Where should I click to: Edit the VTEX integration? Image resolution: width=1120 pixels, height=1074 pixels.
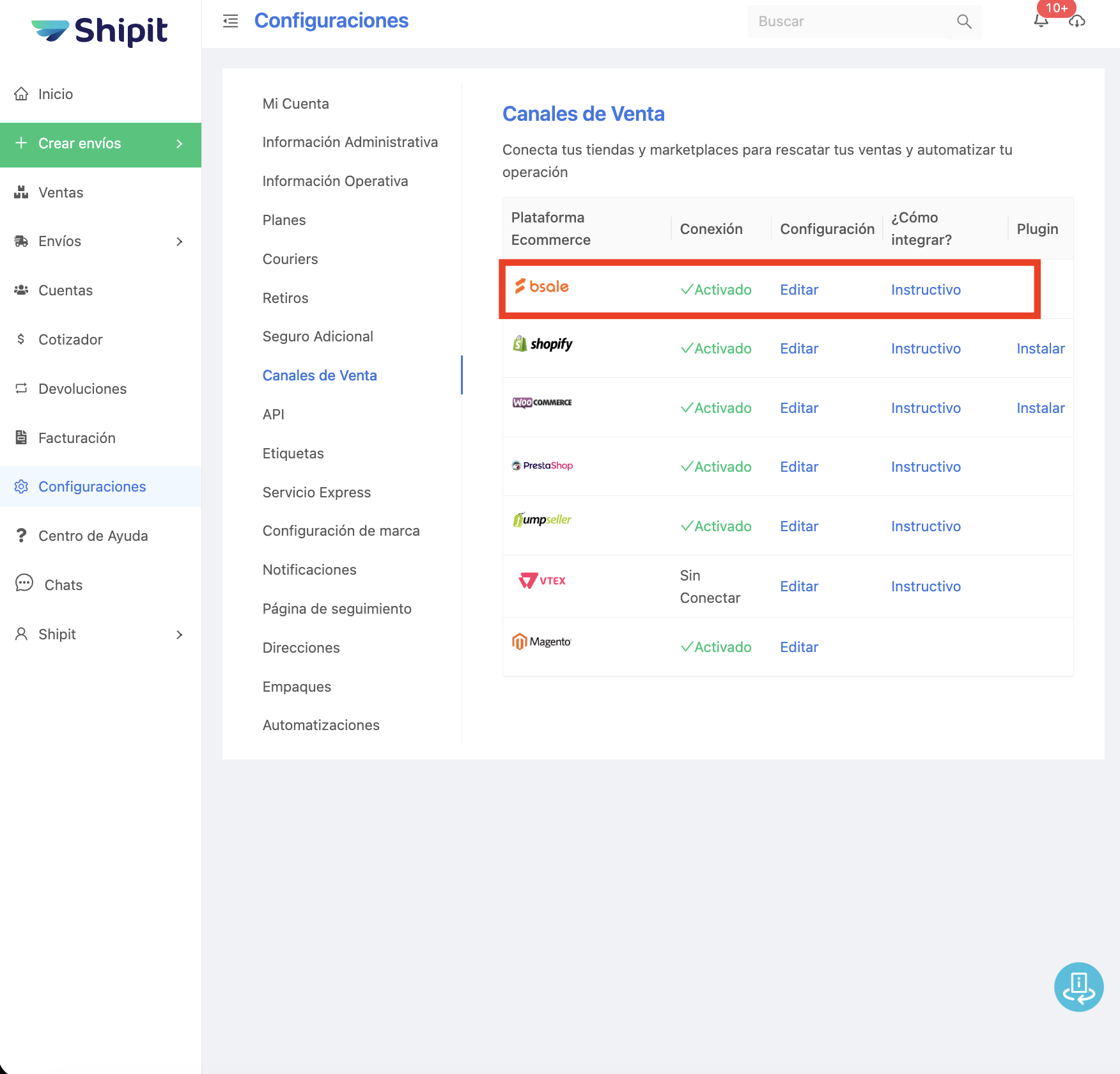[799, 586]
